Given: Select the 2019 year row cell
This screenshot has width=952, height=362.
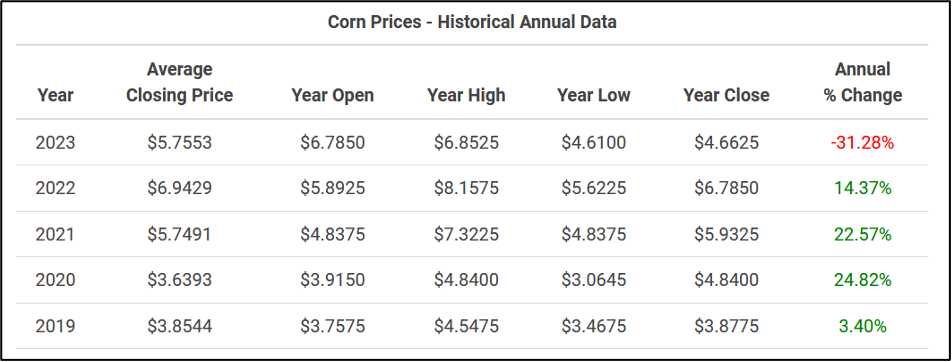Looking at the screenshot, I should (55, 326).
